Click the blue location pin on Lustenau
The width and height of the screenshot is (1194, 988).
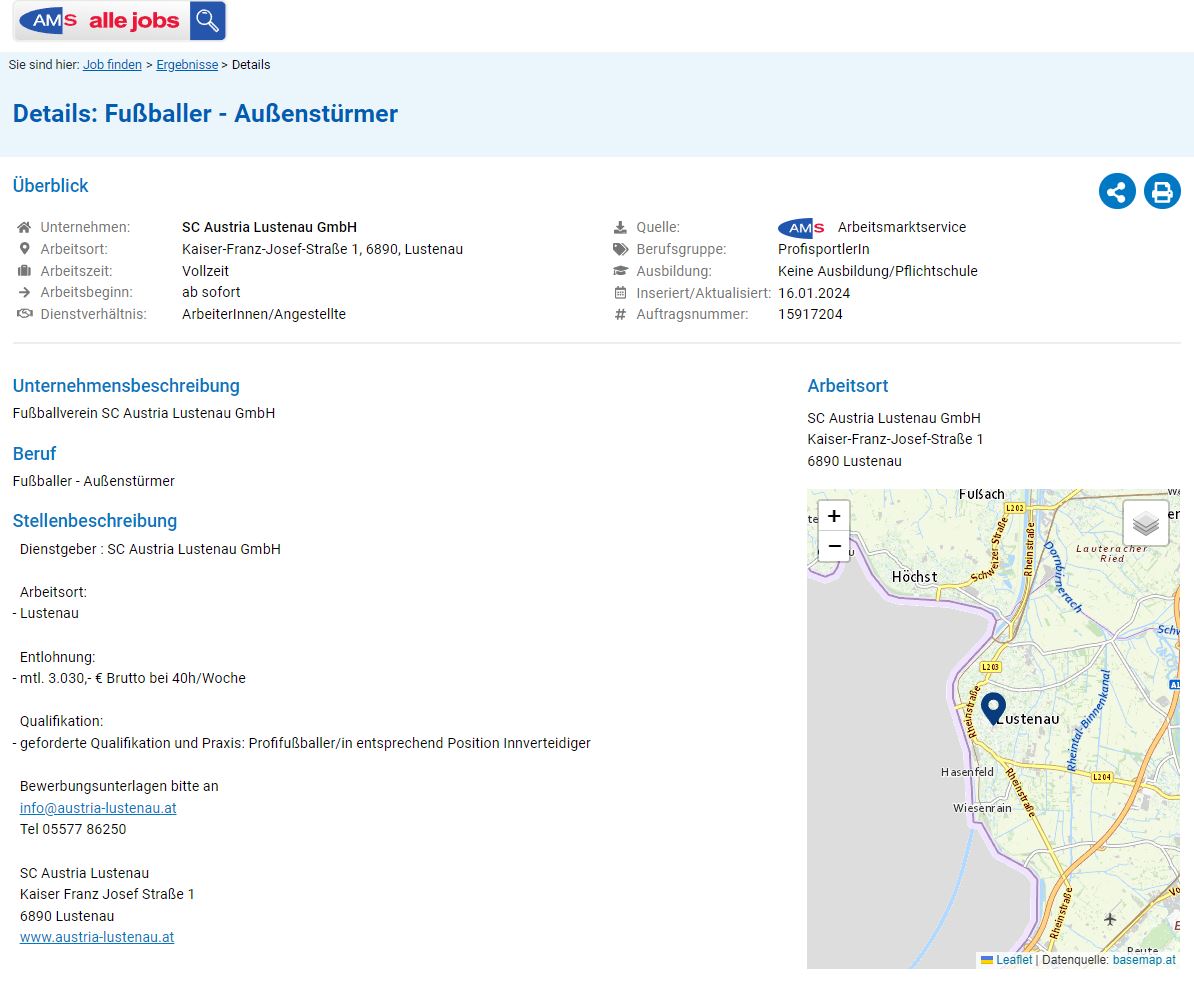993,708
